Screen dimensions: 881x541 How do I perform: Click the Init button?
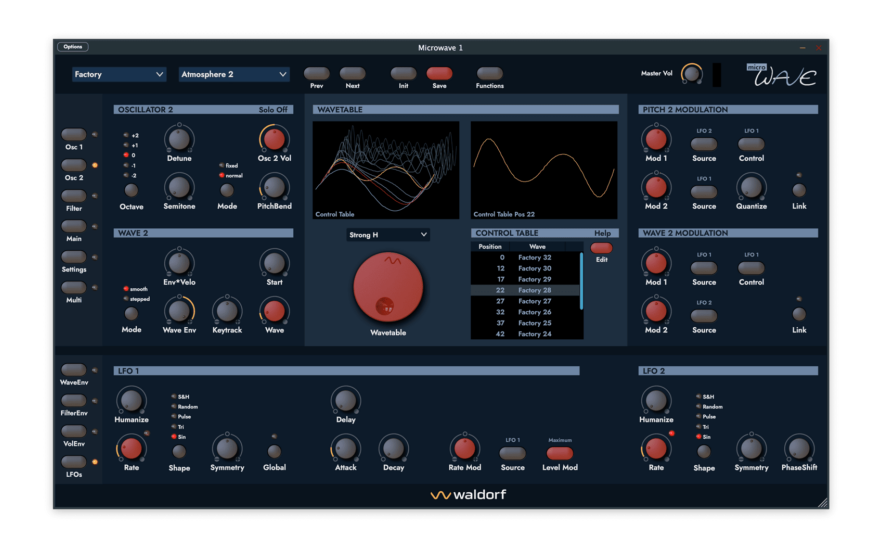click(403, 73)
